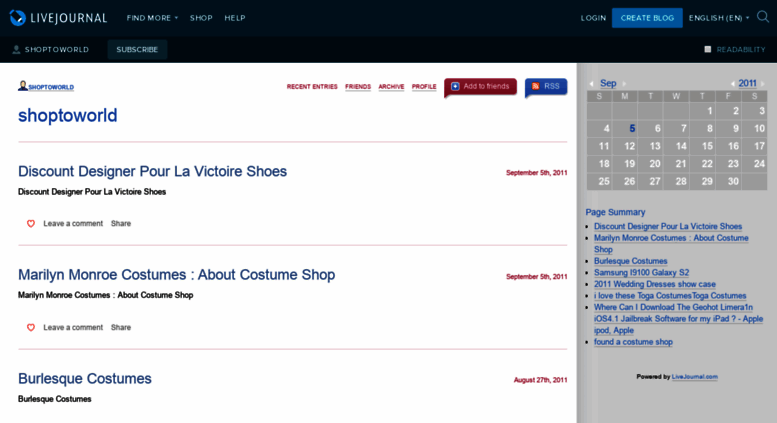
Task: Click user icon beside SHOPTOWORLD in header bar
Action: click(16, 49)
